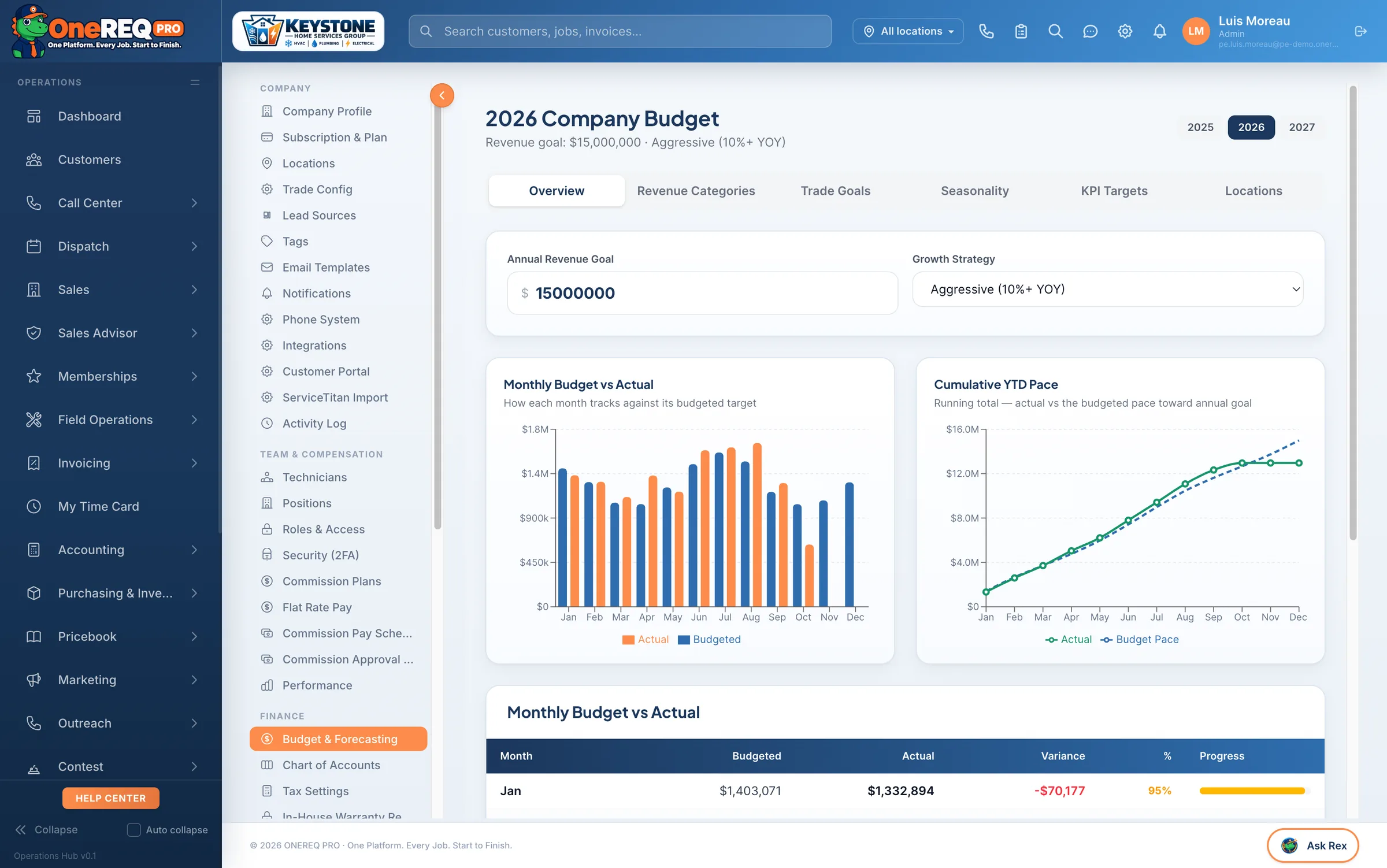Click the customers, jobs, invoices search box

[620, 31]
